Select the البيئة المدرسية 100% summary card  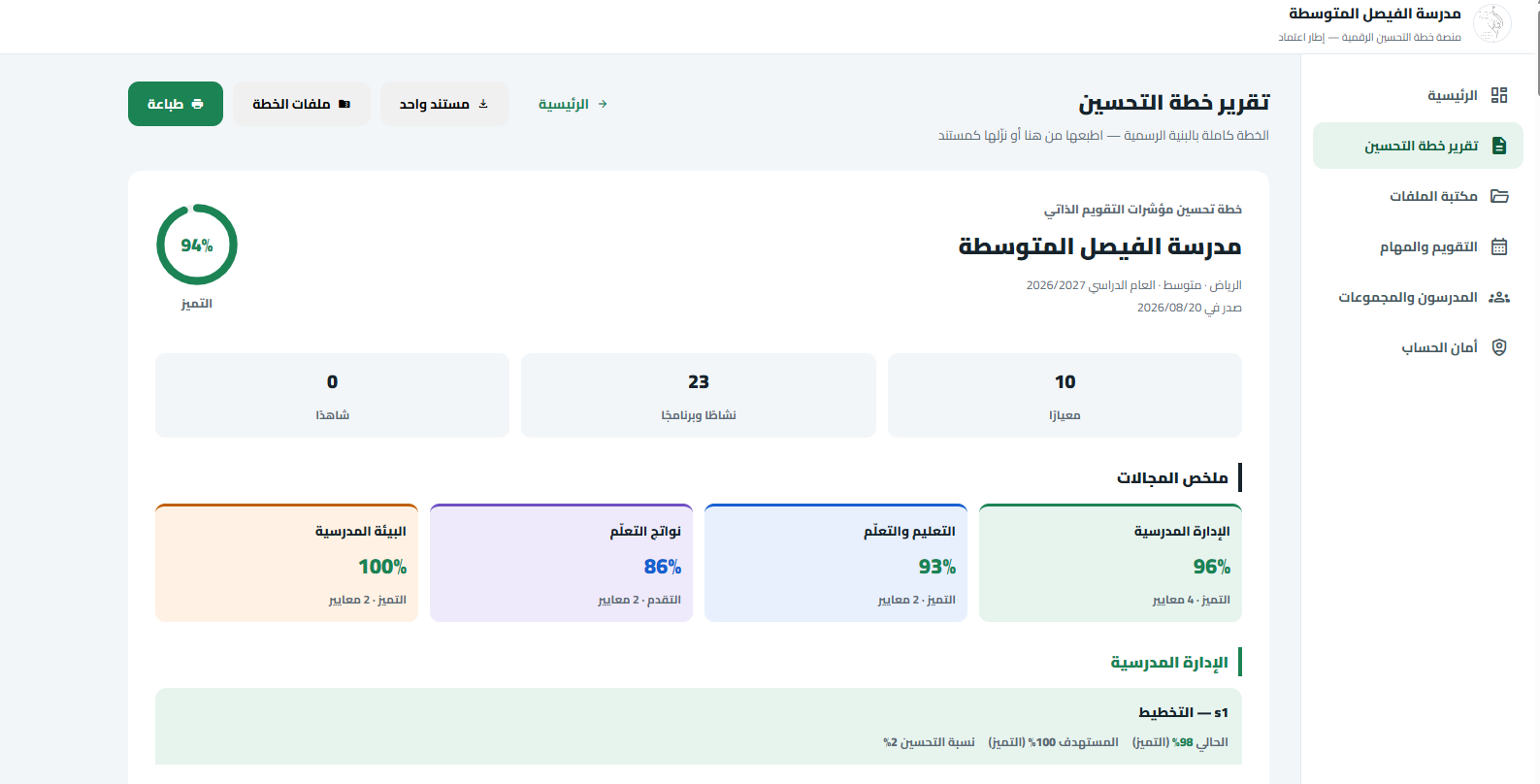(286, 563)
